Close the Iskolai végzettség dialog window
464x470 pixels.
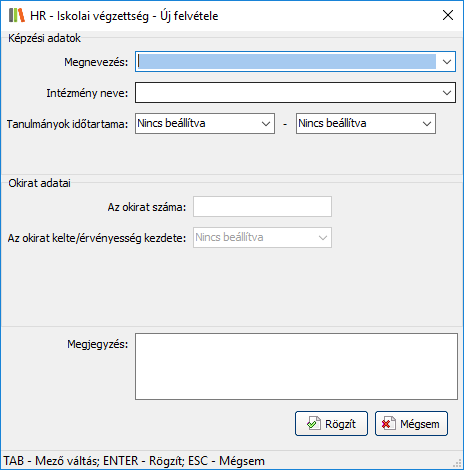coord(447,15)
